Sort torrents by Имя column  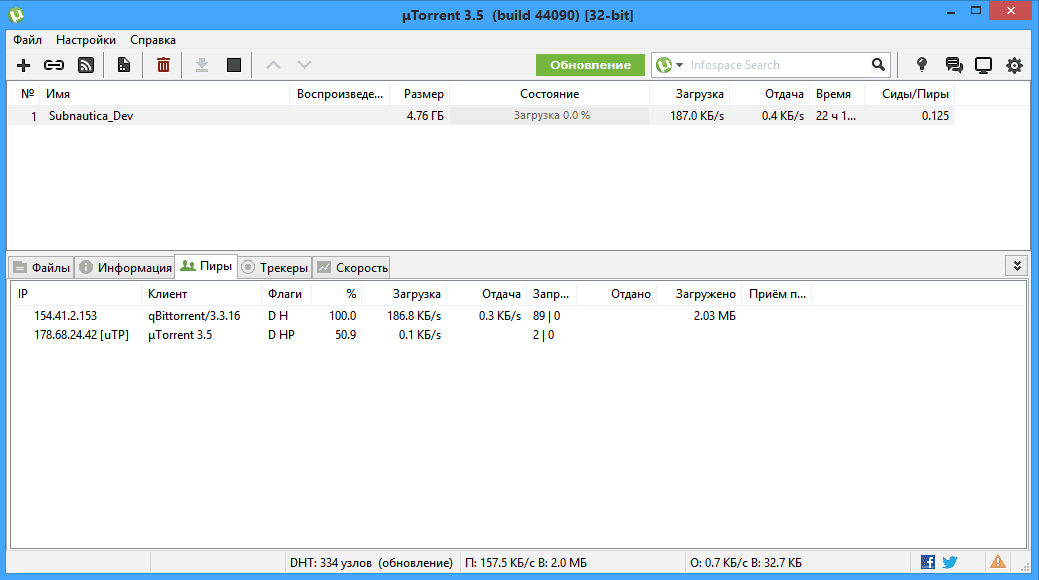tap(164, 94)
